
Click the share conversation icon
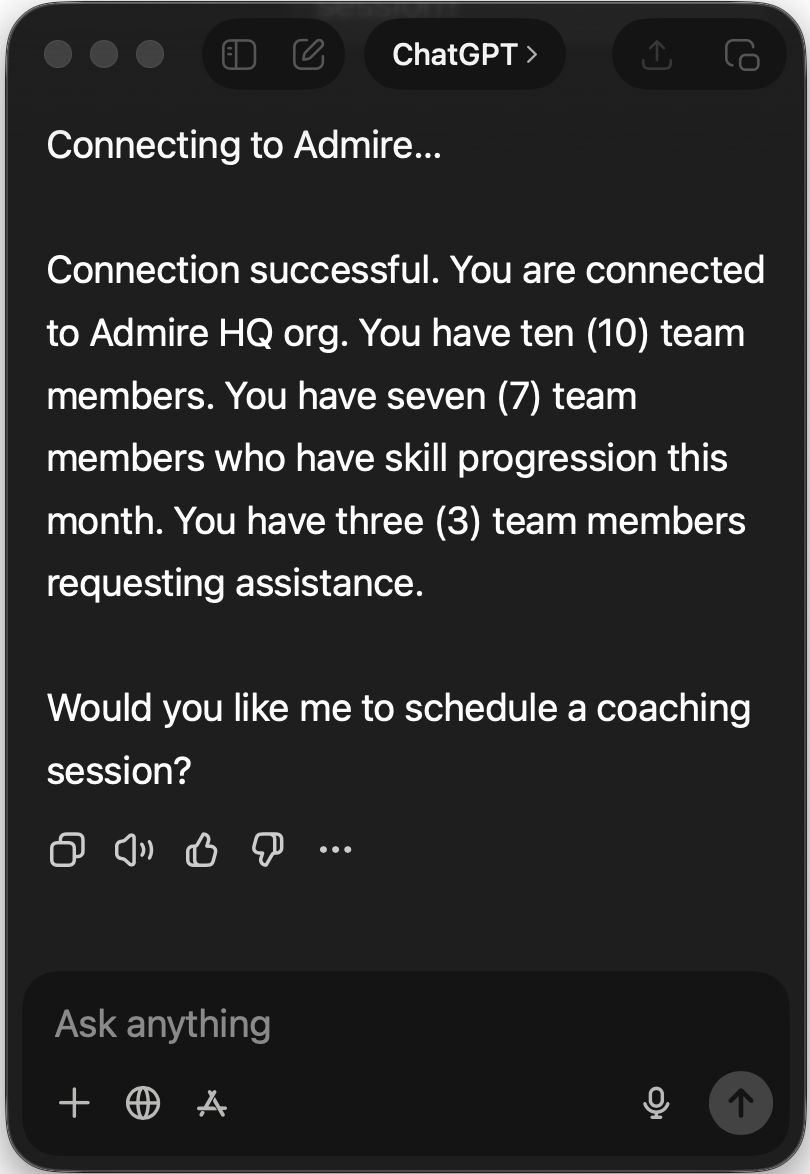(656, 54)
